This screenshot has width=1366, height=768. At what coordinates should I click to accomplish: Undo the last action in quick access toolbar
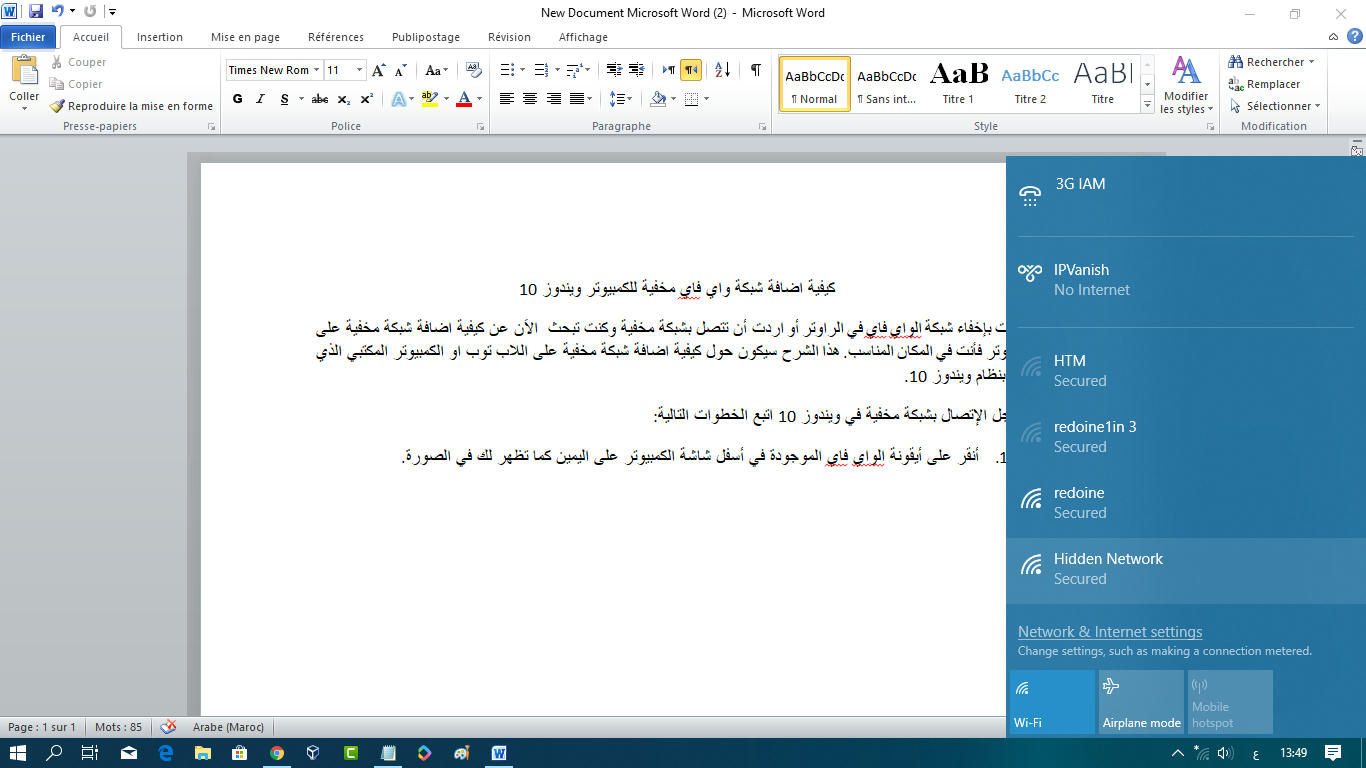[x=59, y=12]
